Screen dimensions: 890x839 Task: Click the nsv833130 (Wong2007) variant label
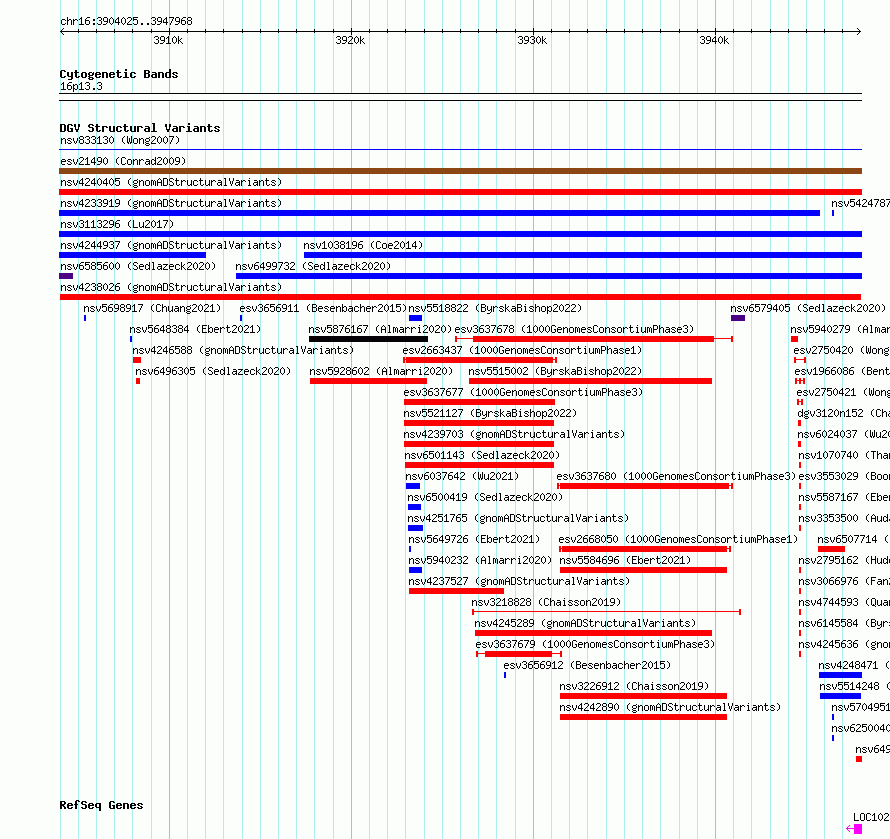click(x=120, y=140)
